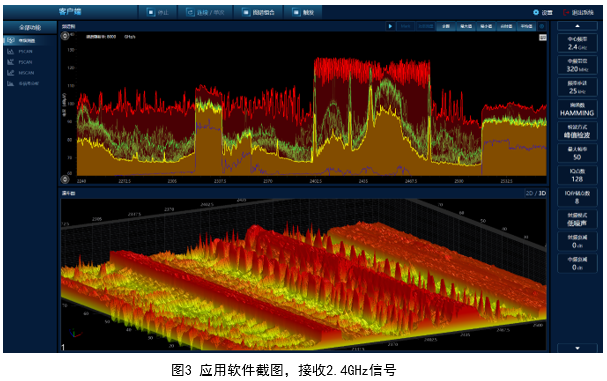Open 设置 settings via gear icon

(x=536, y=12)
